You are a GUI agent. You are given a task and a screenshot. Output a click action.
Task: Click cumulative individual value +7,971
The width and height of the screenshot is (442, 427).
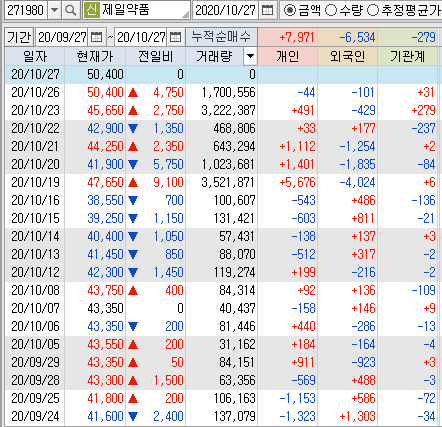tap(297, 37)
